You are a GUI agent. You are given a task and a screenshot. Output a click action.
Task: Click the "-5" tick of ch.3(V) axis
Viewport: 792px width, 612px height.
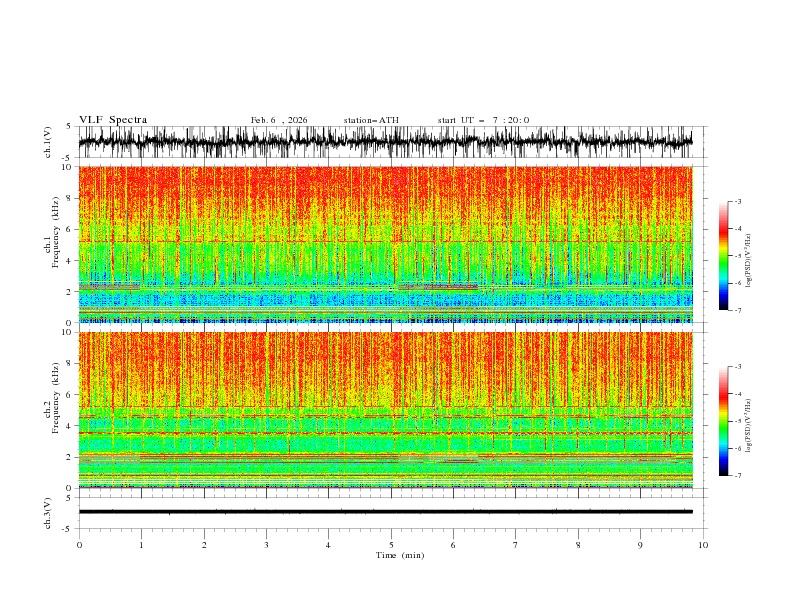click(x=67, y=529)
